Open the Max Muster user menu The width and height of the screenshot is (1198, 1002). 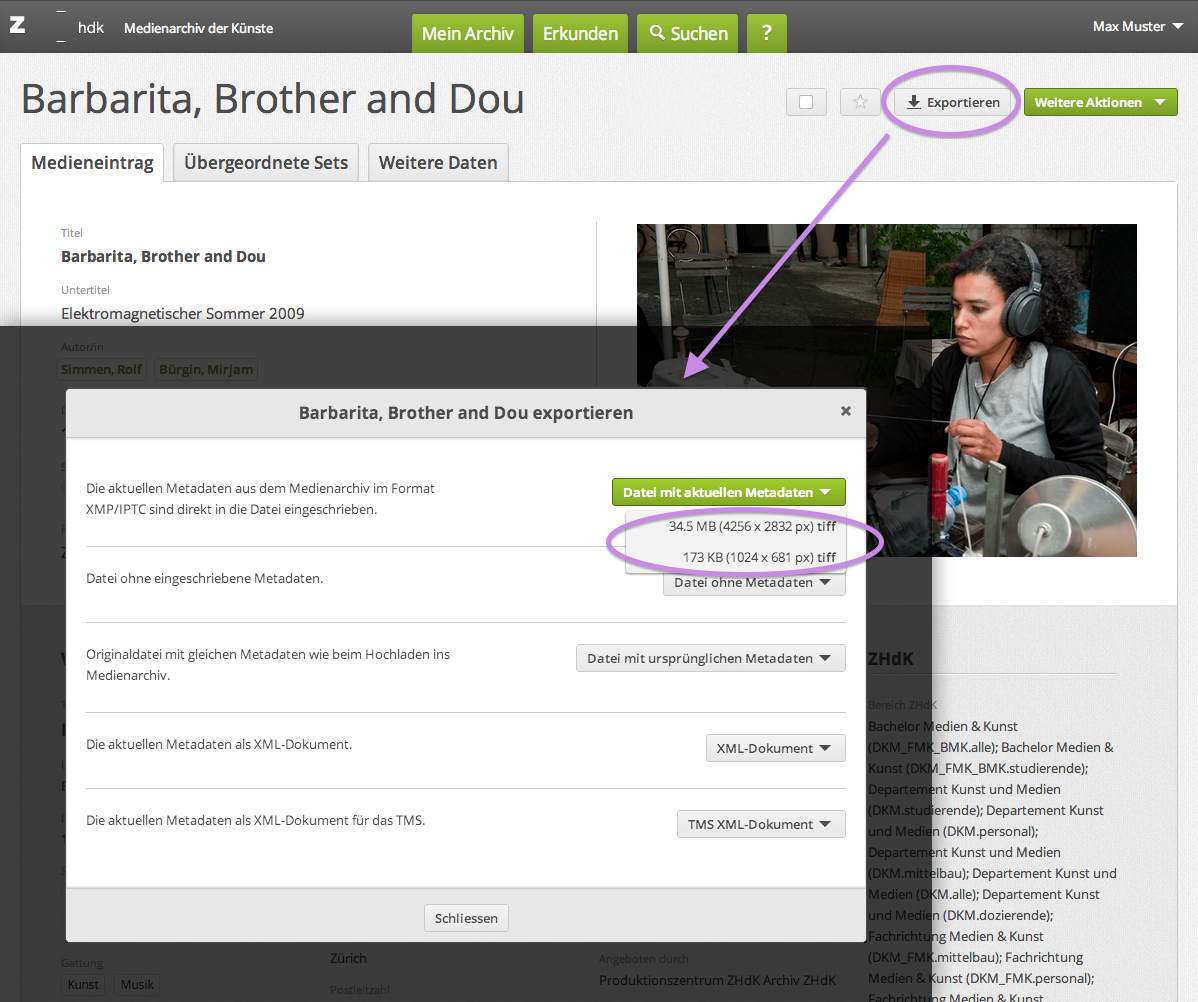pos(1136,27)
